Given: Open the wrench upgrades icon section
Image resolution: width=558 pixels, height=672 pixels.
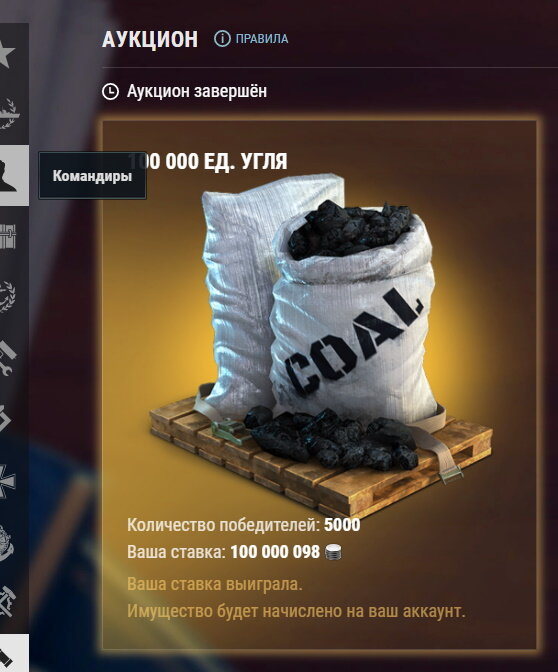Looking at the screenshot, I should (x=7, y=358).
